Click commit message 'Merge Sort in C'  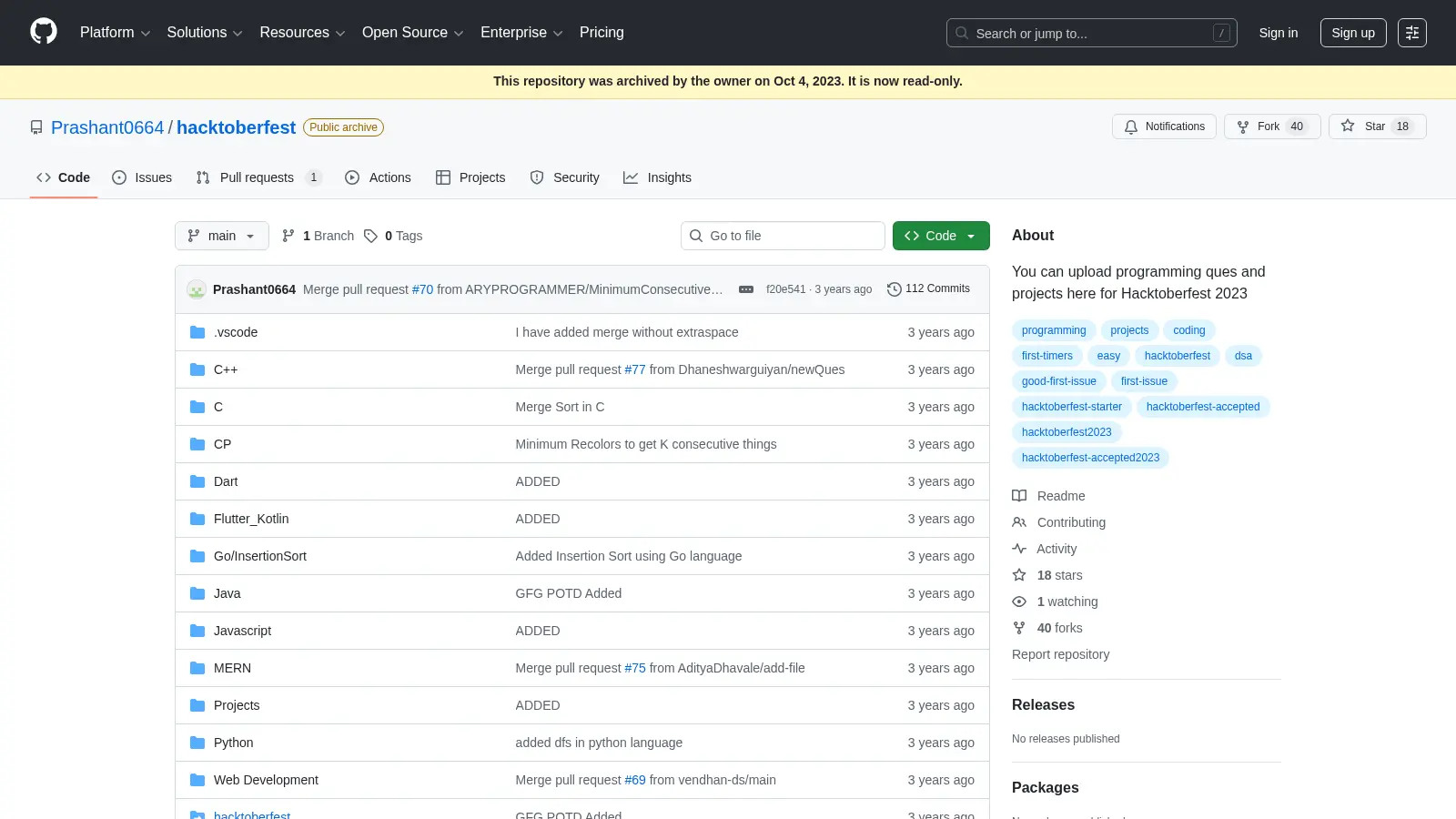click(560, 407)
